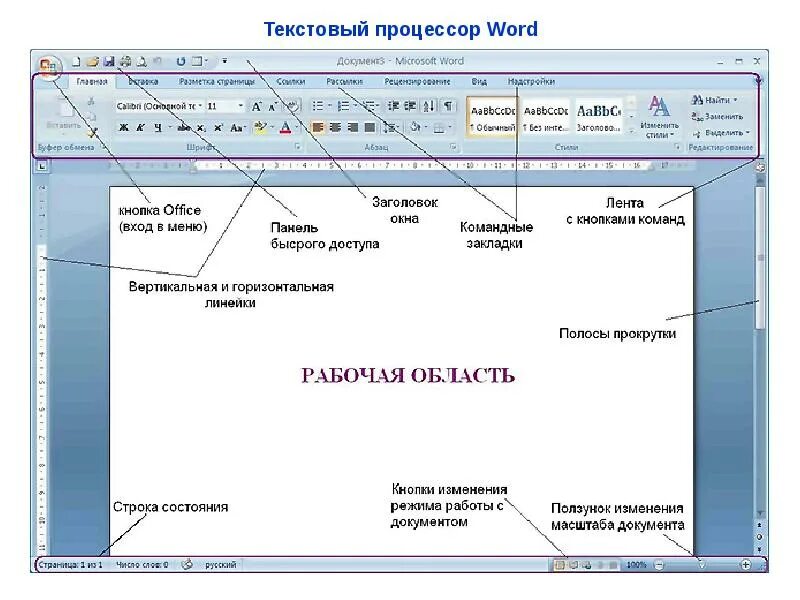Toggle italic К formatting
The height and width of the screenshot is (600, 800).
click(x=140, y=128)
